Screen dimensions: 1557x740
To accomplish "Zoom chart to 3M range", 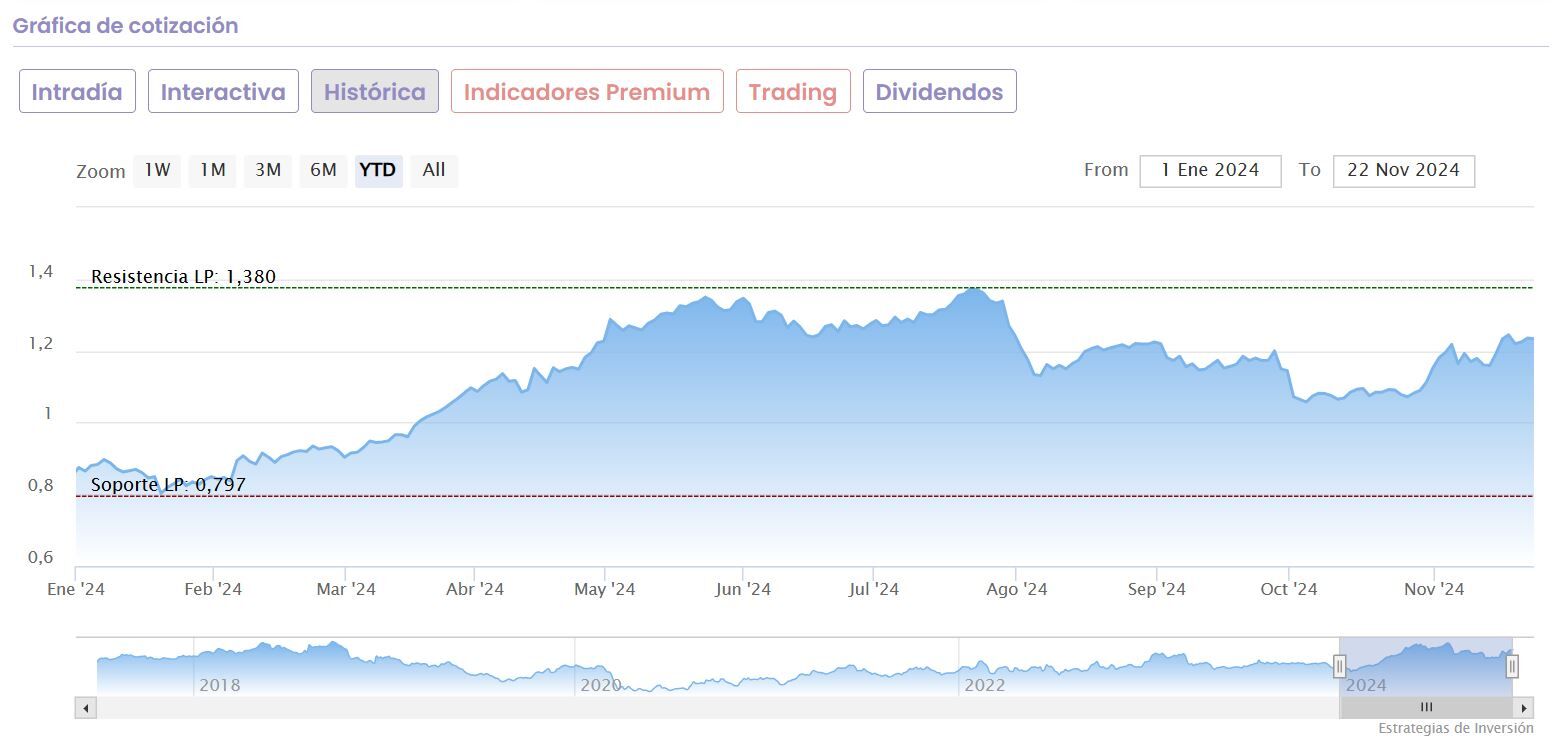I will click(267, 170).
